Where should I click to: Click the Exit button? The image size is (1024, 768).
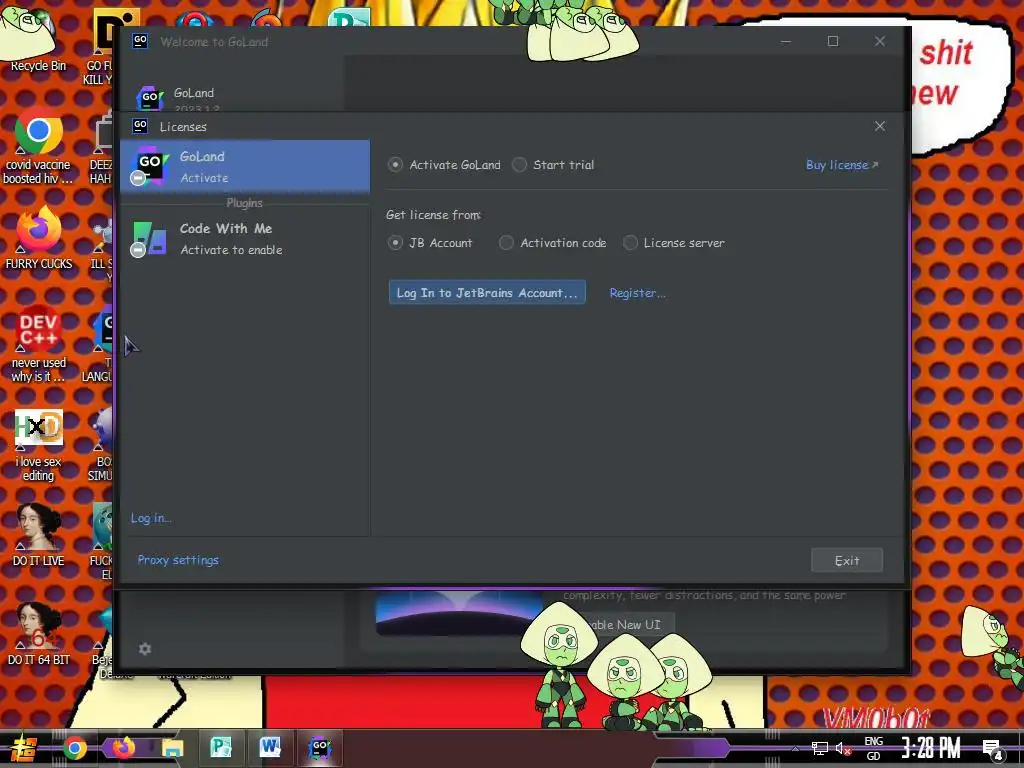tap(847, 560)
